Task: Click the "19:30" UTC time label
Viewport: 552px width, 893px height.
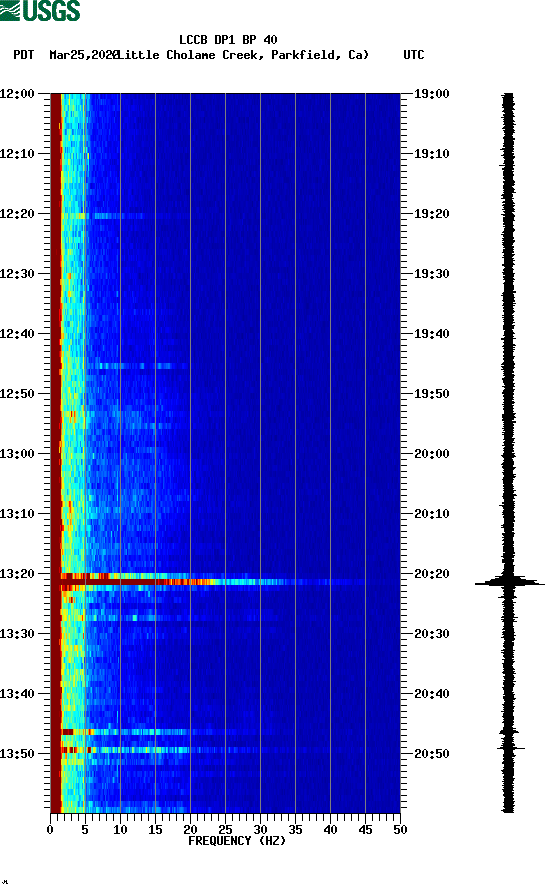Action: [x=431, y=274]
